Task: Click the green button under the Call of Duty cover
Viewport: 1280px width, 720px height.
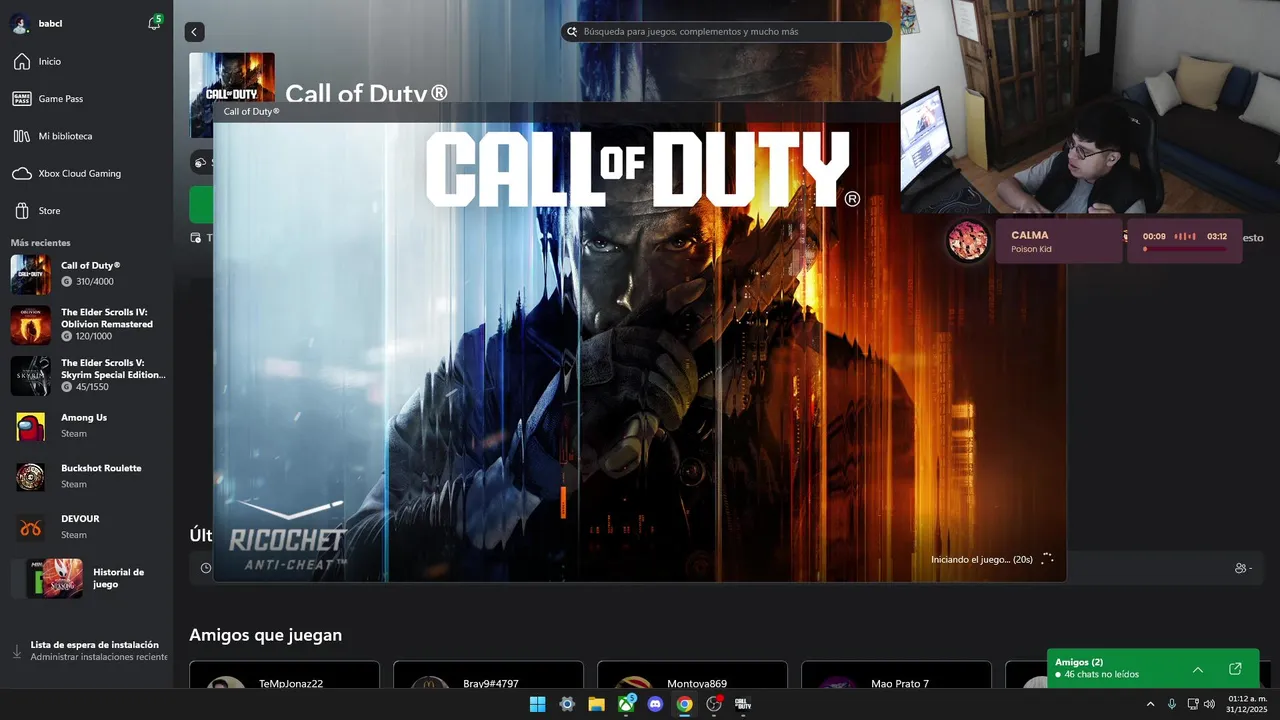Action: (x=201, y=204)
